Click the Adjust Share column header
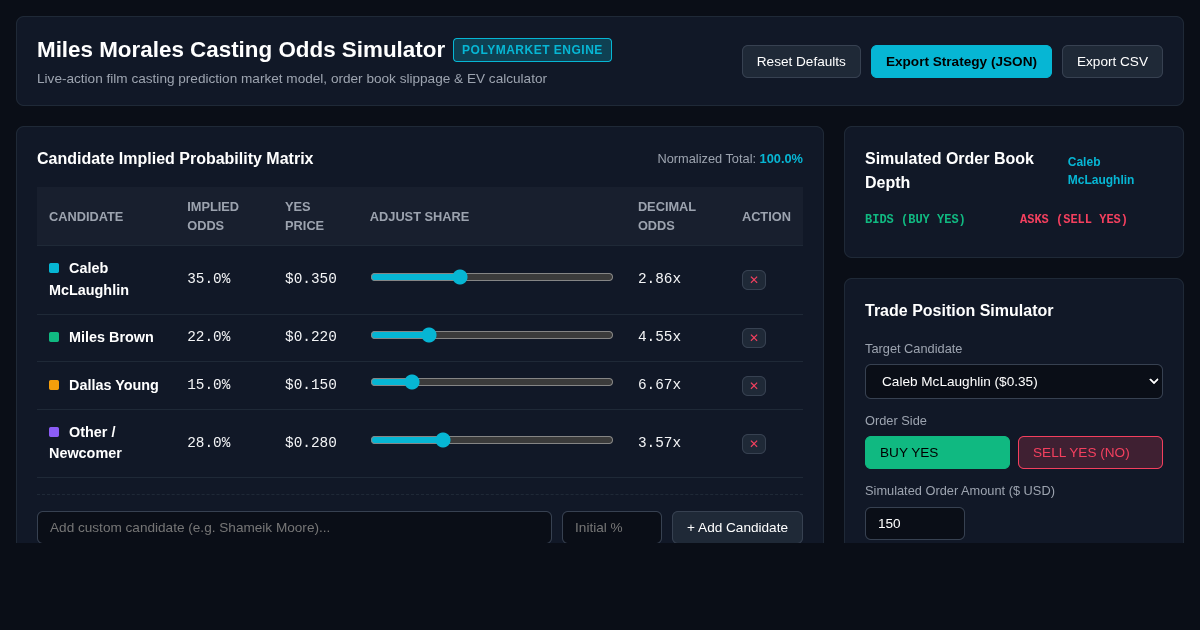 (419, 216)
